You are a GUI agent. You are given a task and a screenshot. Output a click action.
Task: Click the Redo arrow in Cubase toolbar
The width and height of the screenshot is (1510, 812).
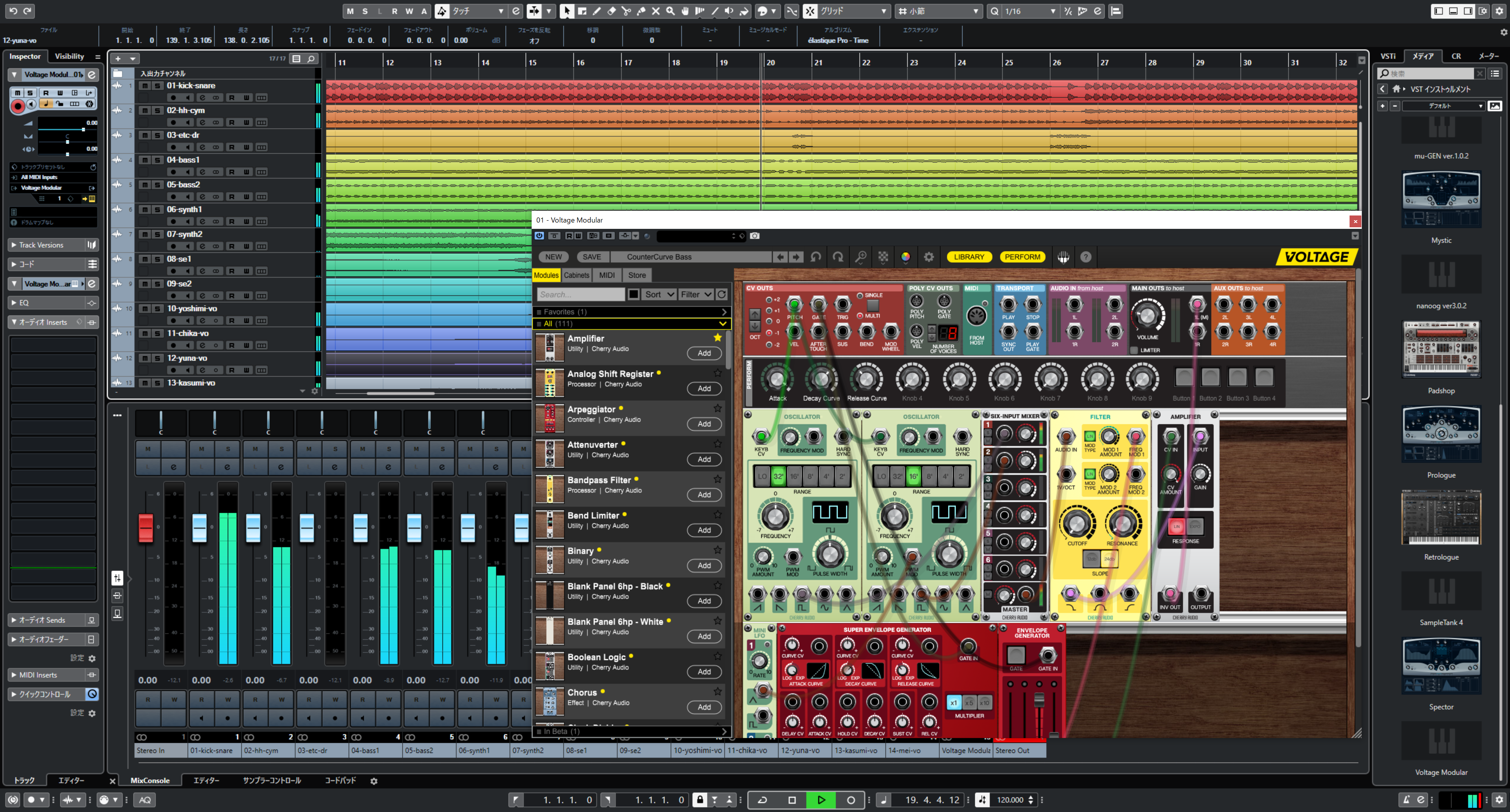(28, 11)
